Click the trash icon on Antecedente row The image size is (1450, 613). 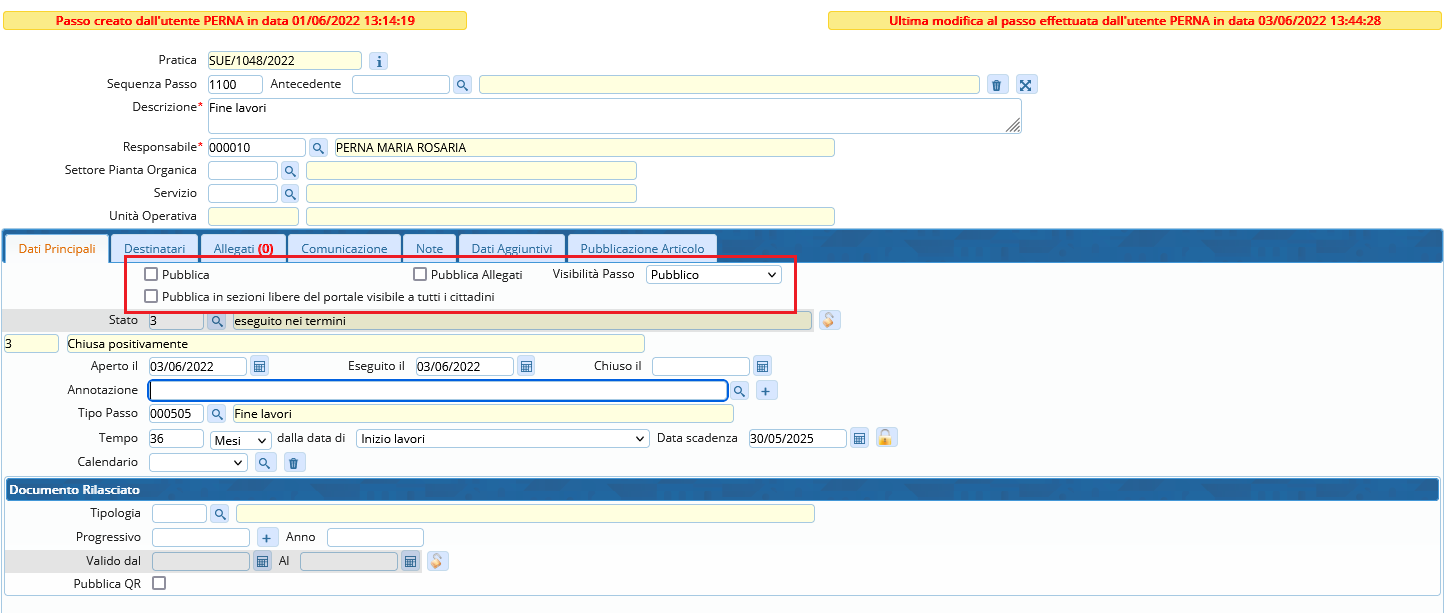[997, 85]
